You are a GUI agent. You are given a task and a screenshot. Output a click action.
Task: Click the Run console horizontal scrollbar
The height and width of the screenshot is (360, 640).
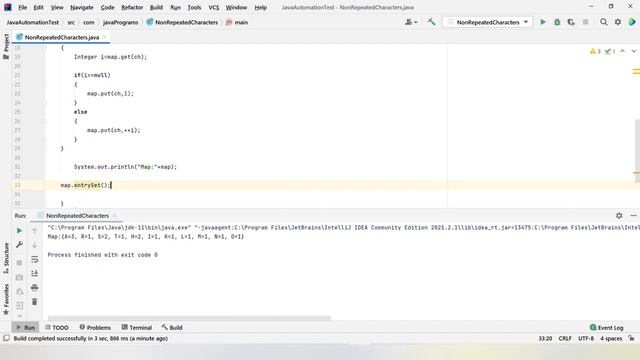click(189, 318)
